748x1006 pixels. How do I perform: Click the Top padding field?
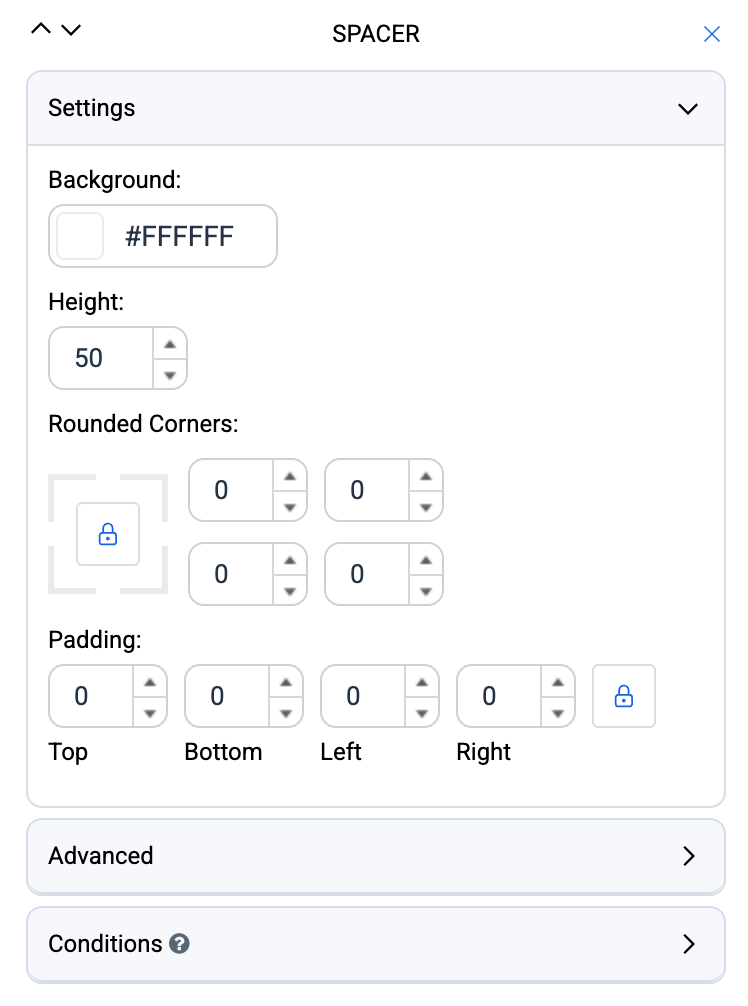(91, 696)
